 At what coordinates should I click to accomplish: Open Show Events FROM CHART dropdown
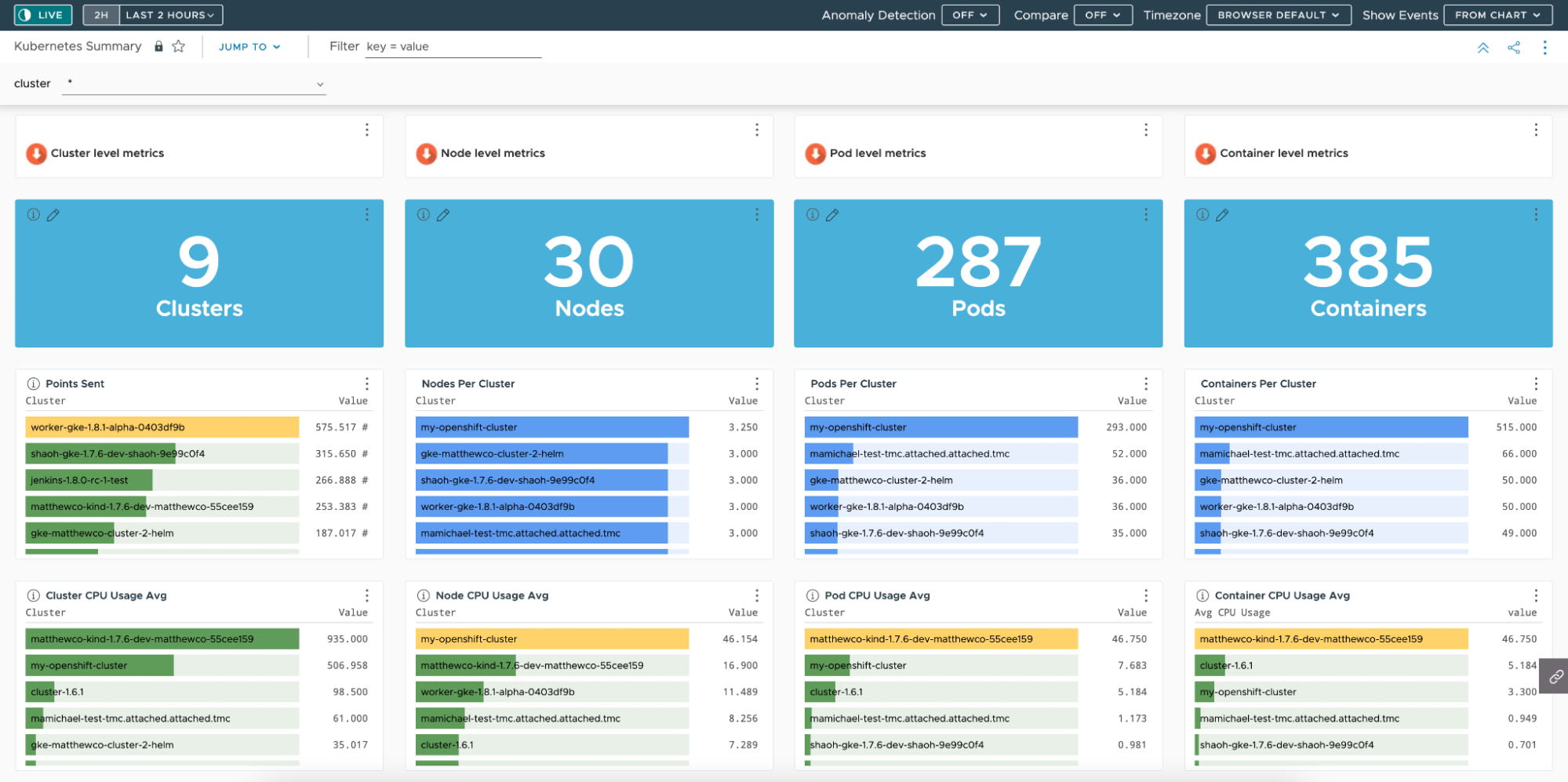[1498, 15]
